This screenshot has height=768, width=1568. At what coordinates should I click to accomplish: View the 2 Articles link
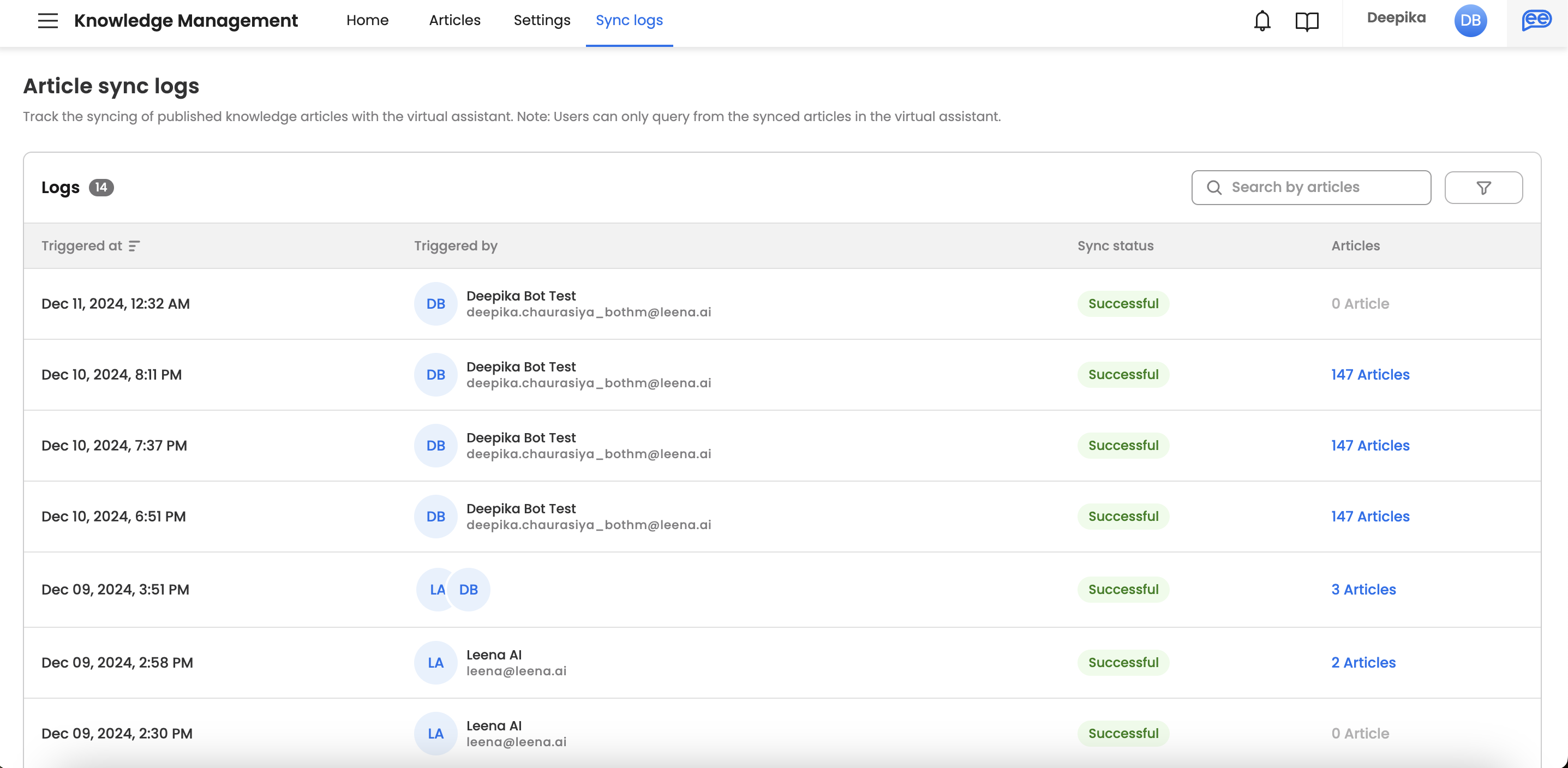tap(1363, 663)
